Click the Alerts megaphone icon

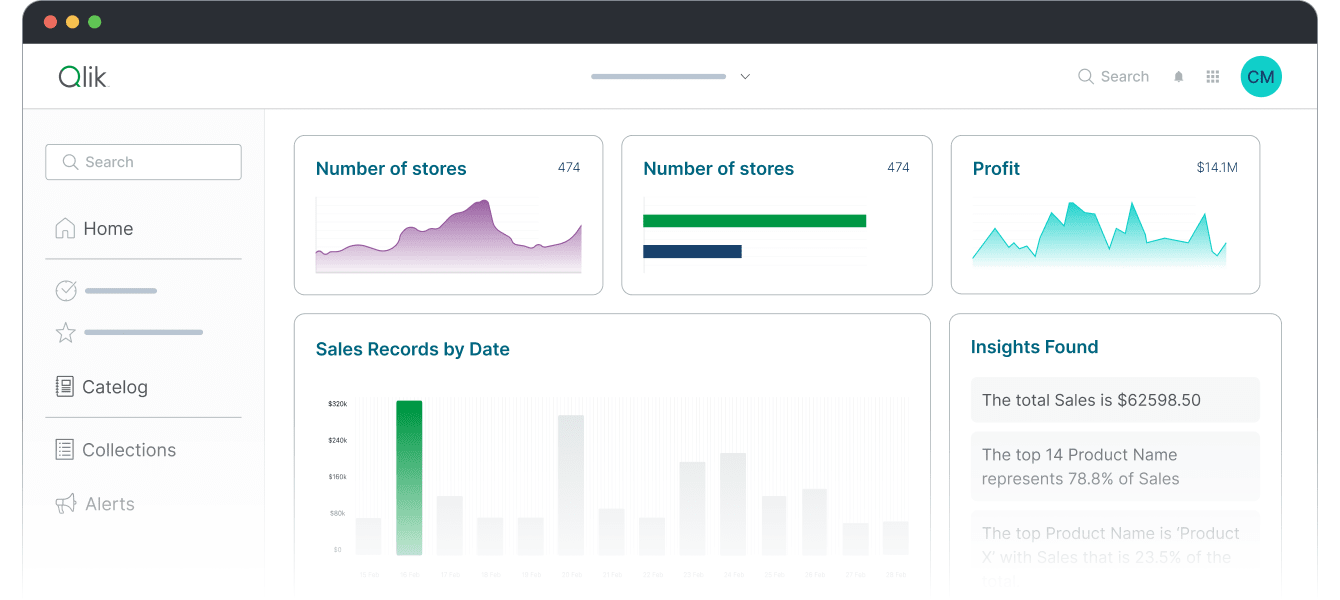(65, 503)
